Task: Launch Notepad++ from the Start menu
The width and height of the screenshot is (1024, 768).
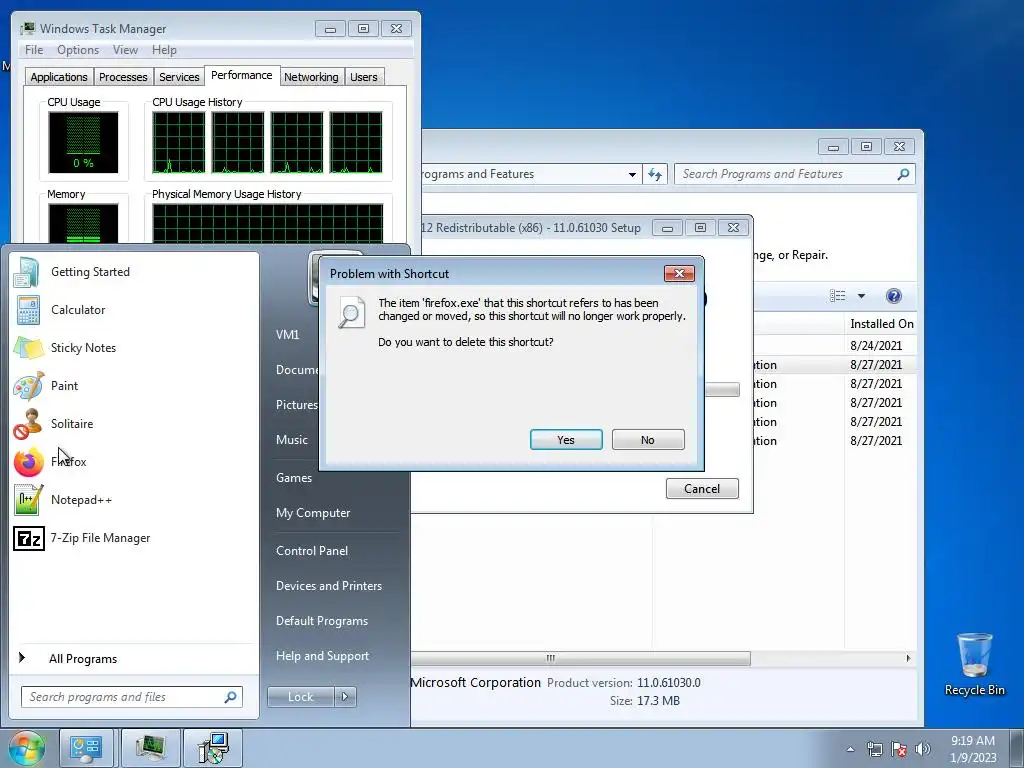Action: [x=81, y=500]
